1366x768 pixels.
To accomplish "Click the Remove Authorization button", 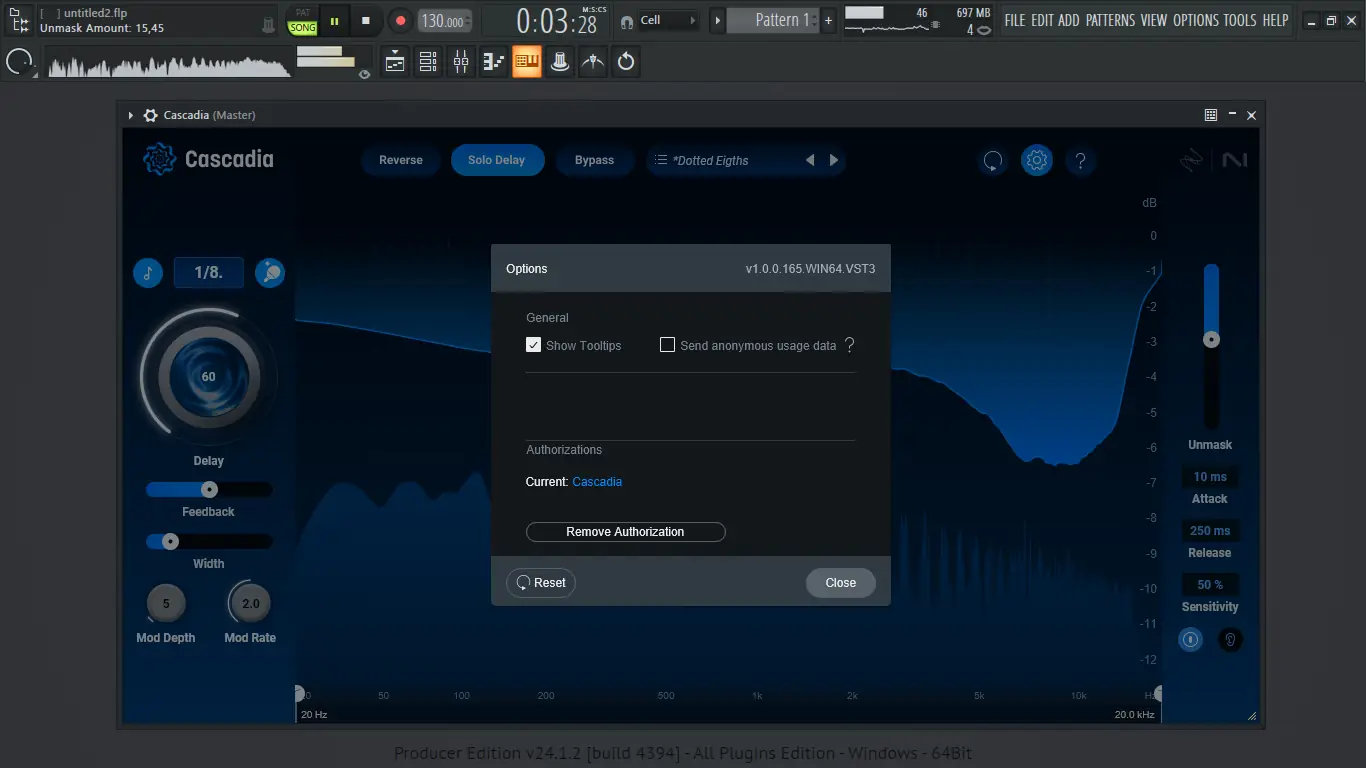I will tap(625, 531).
